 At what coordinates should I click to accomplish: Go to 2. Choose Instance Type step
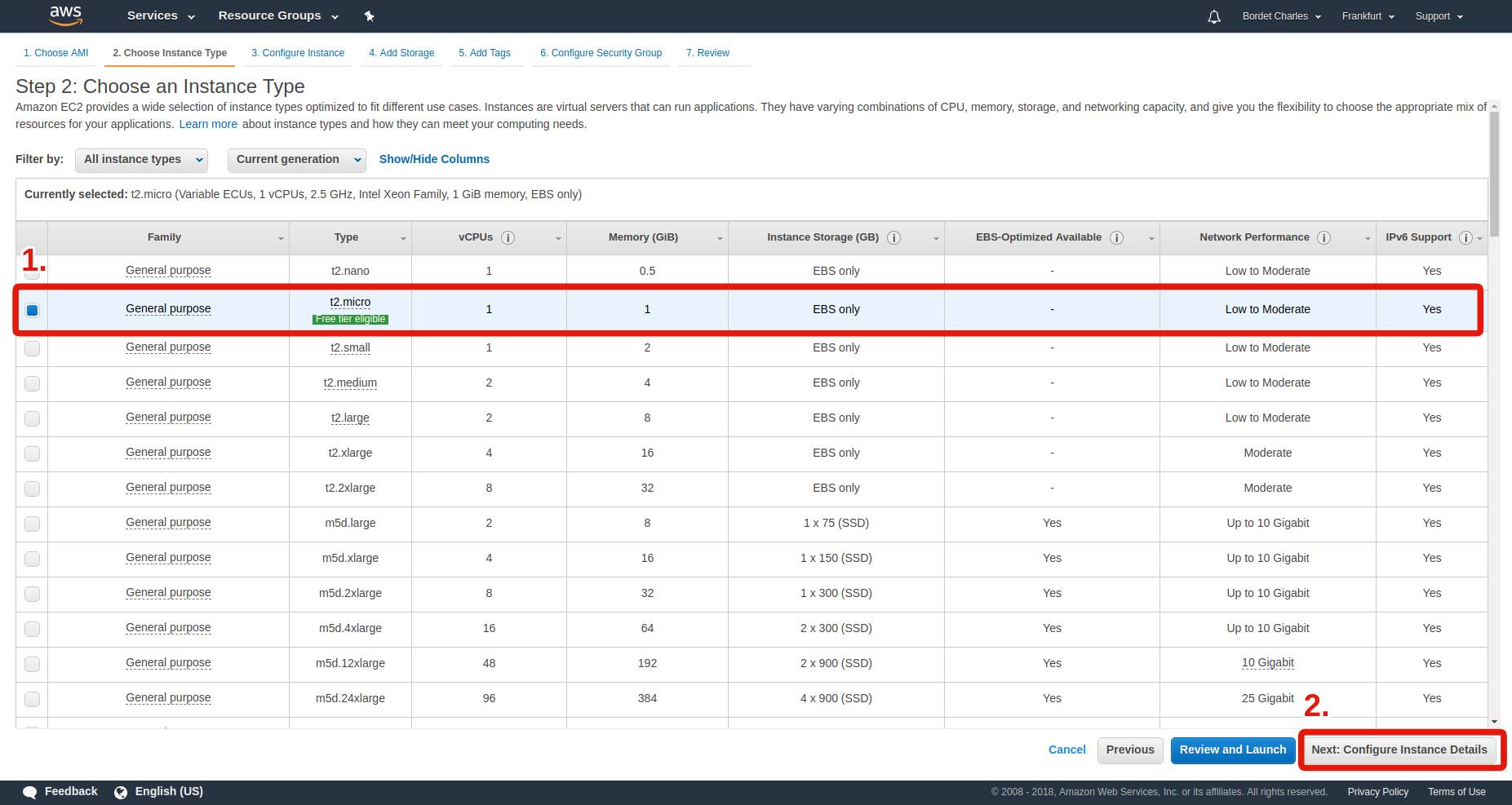point(170,53)
